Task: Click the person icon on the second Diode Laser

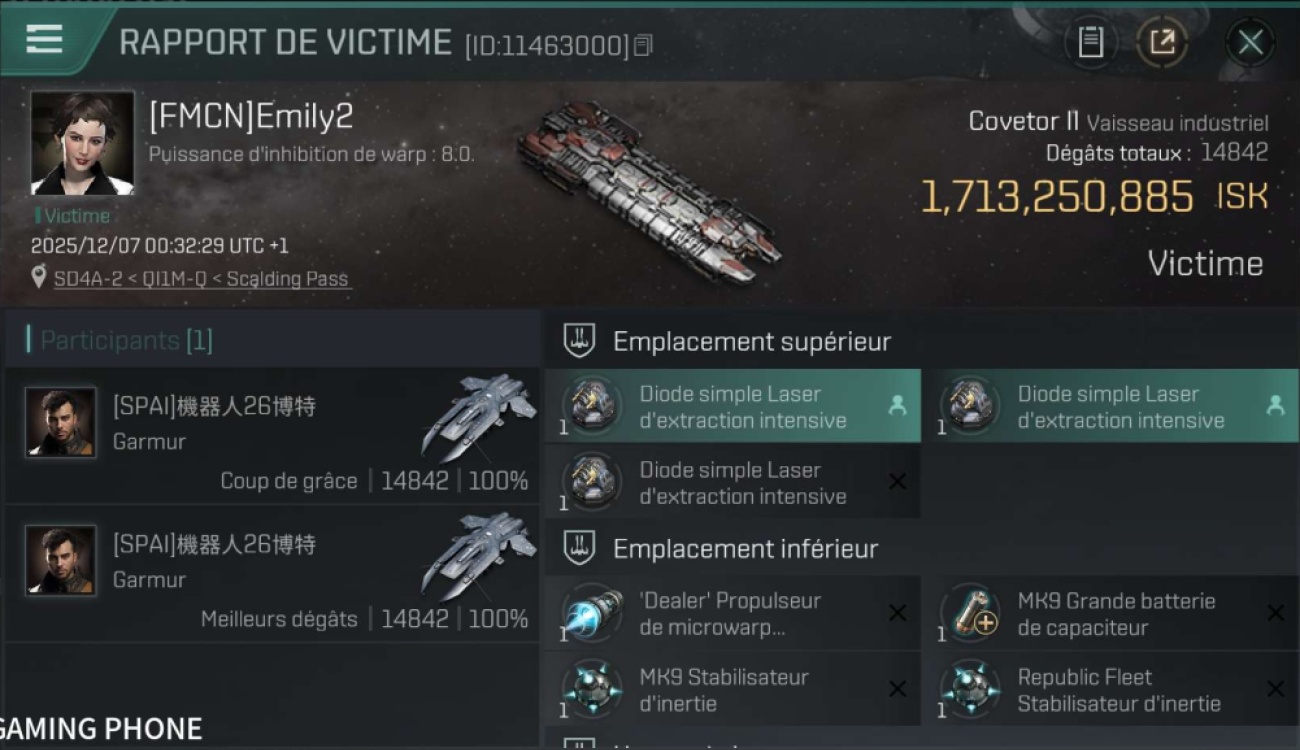Action: tap(1275, 405)
